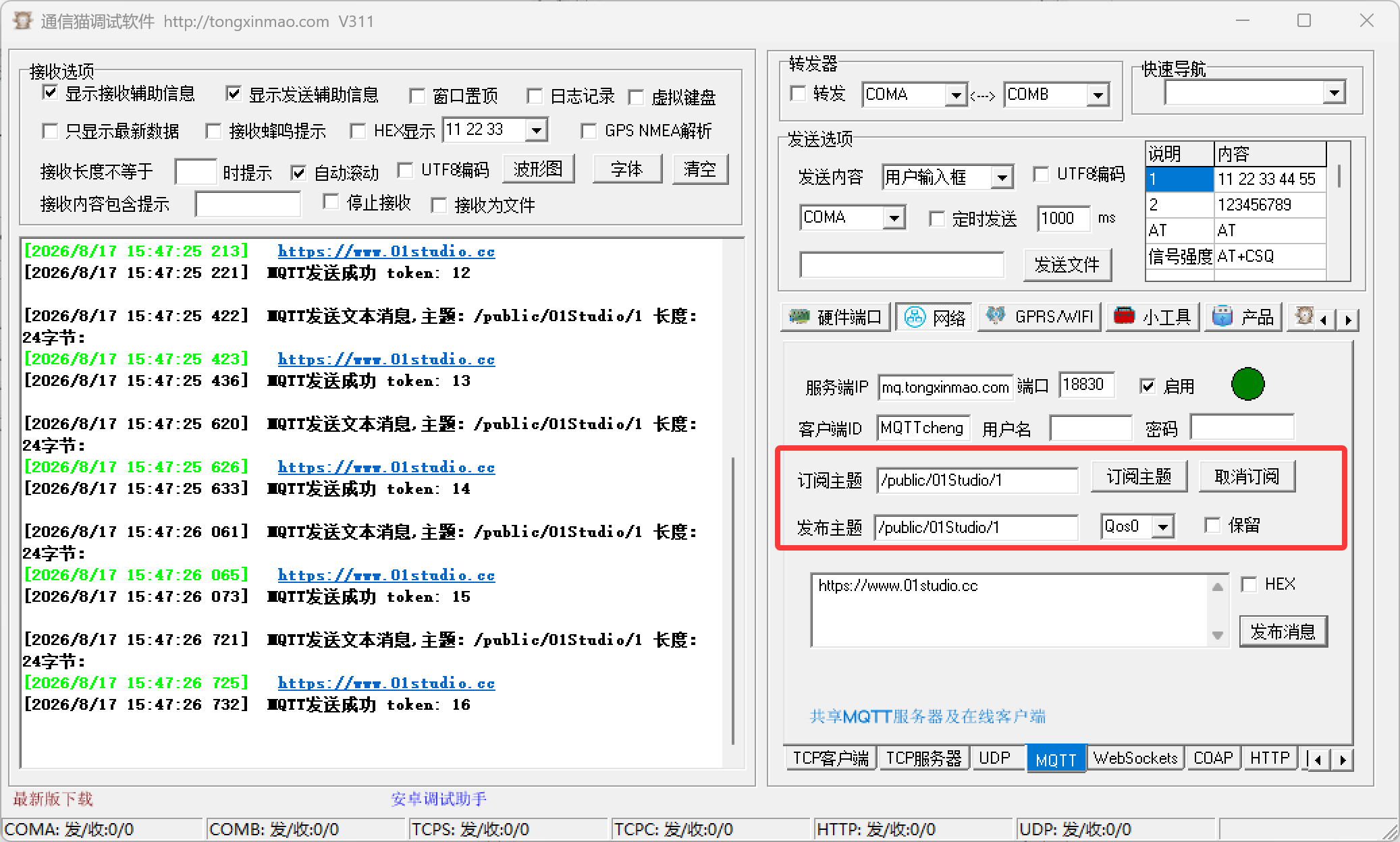Screen dimensions: 1400x842
Task: Check the 保留 retain option
Action: pos(1213,525)
